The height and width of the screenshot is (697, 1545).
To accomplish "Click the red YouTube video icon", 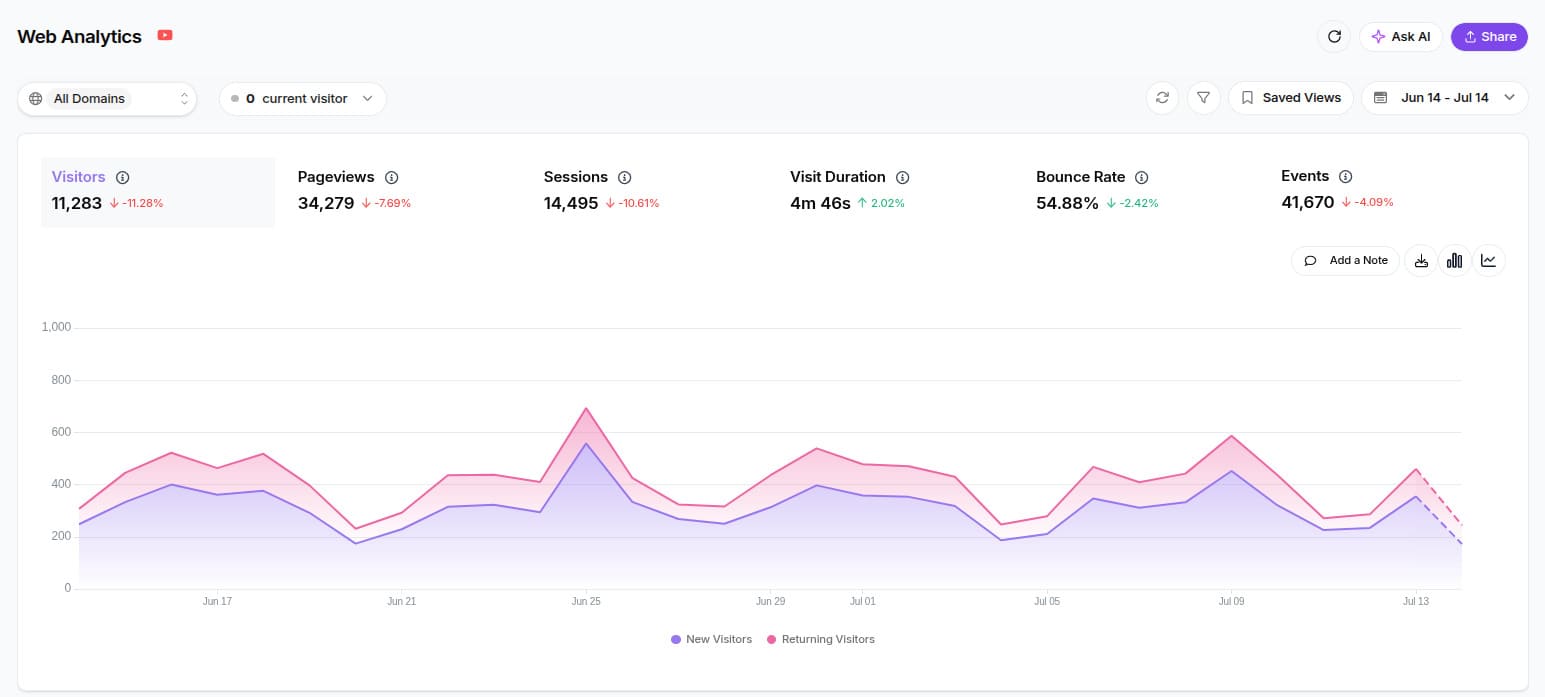I will [x=165, y=36].
